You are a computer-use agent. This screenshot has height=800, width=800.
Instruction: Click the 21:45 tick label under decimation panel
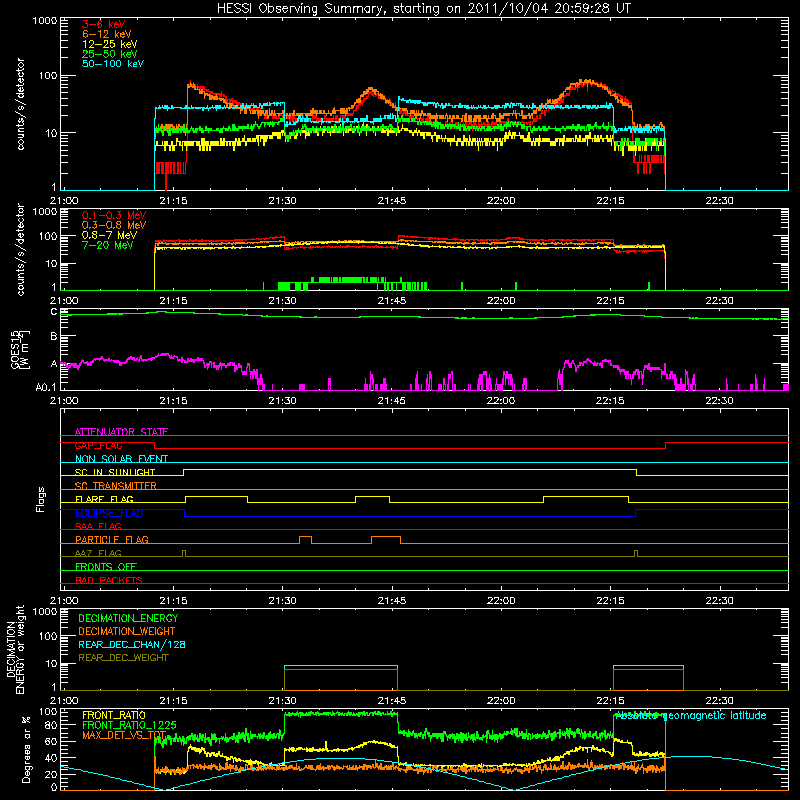[x=392, y=701]
